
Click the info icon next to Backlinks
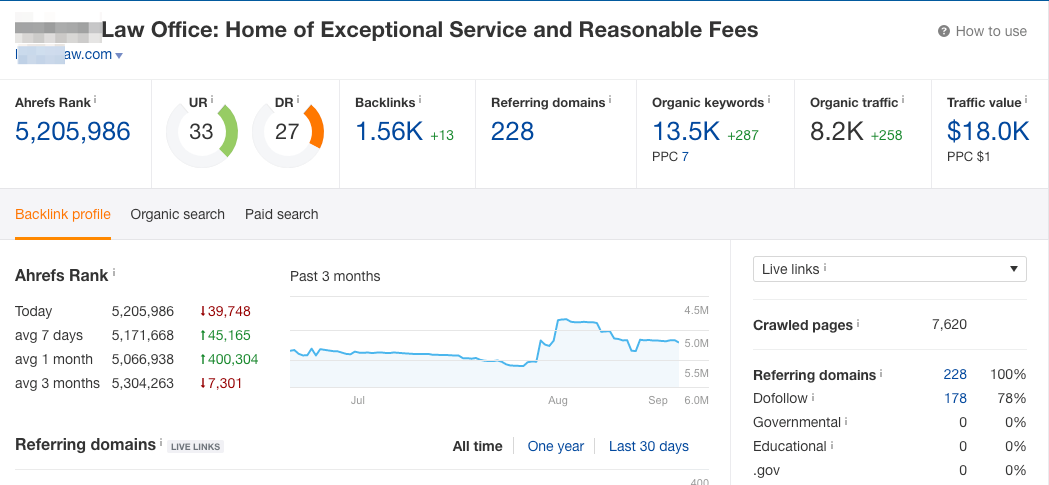(x=420, y=99)
